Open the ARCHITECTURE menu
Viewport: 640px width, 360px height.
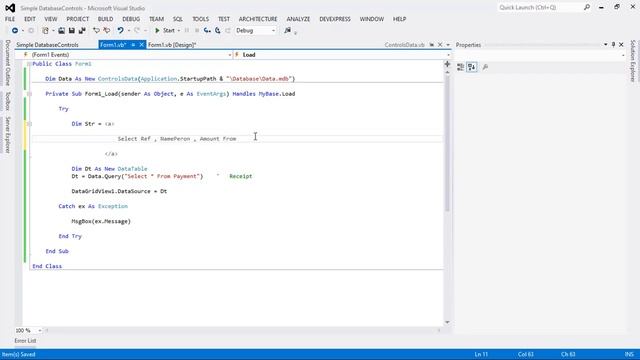coord(258,19)
